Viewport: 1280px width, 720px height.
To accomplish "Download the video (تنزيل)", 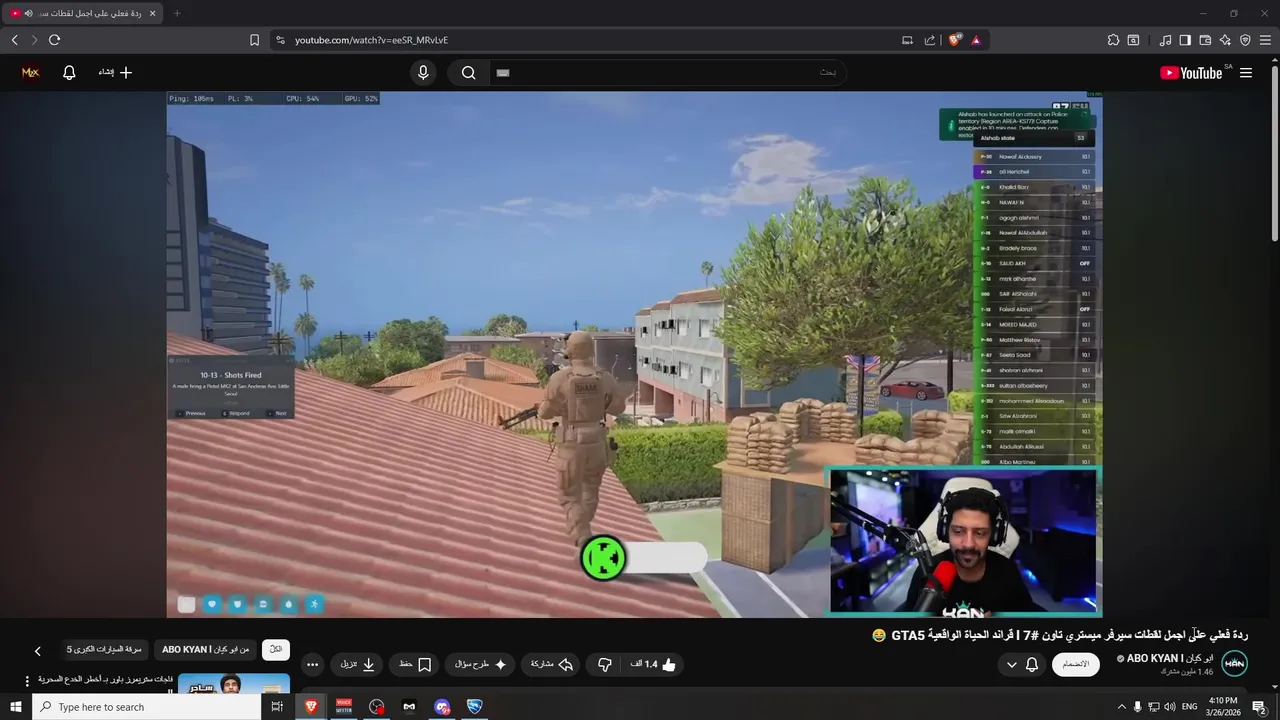I will [x=358, y=664].
